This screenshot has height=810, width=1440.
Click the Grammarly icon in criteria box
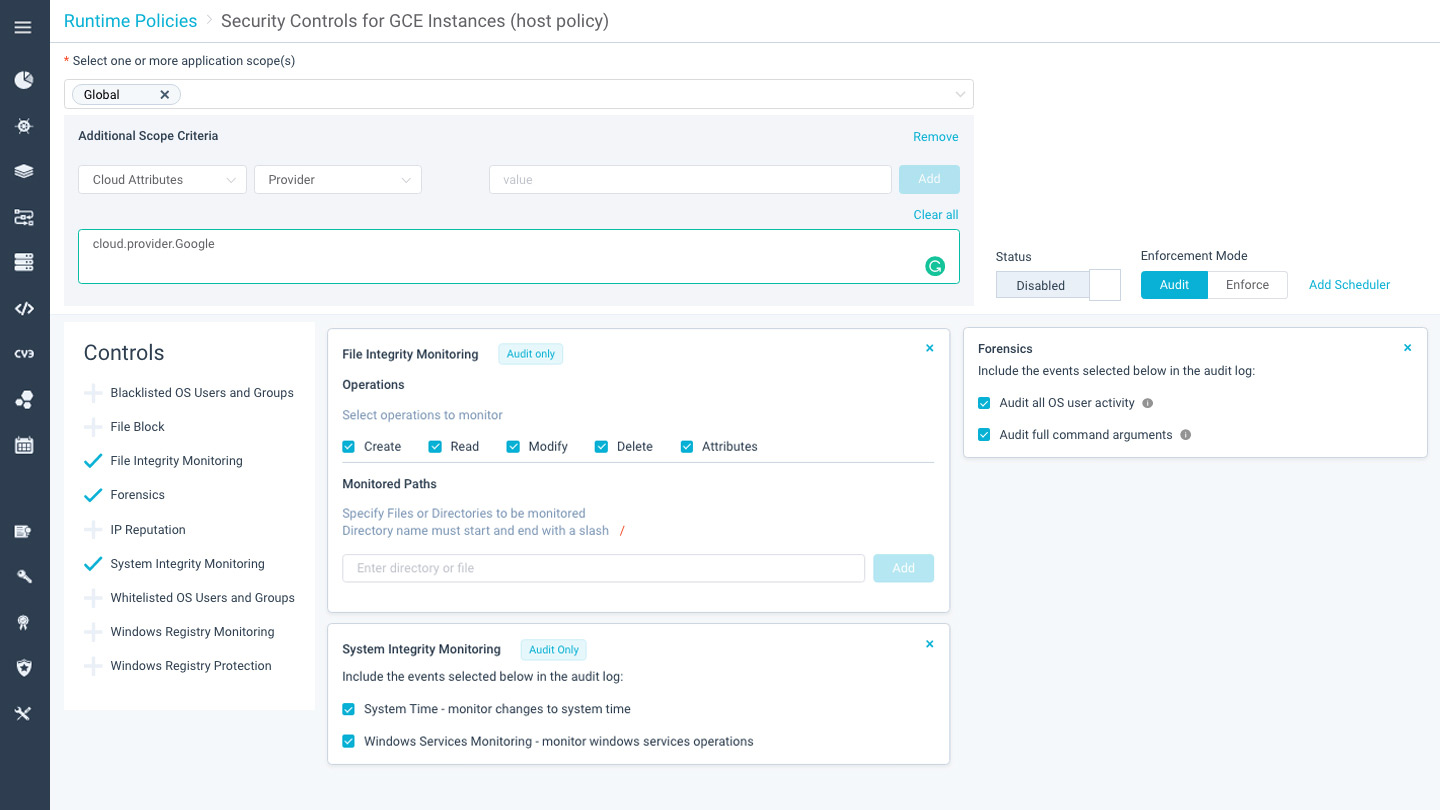[935, 266]
